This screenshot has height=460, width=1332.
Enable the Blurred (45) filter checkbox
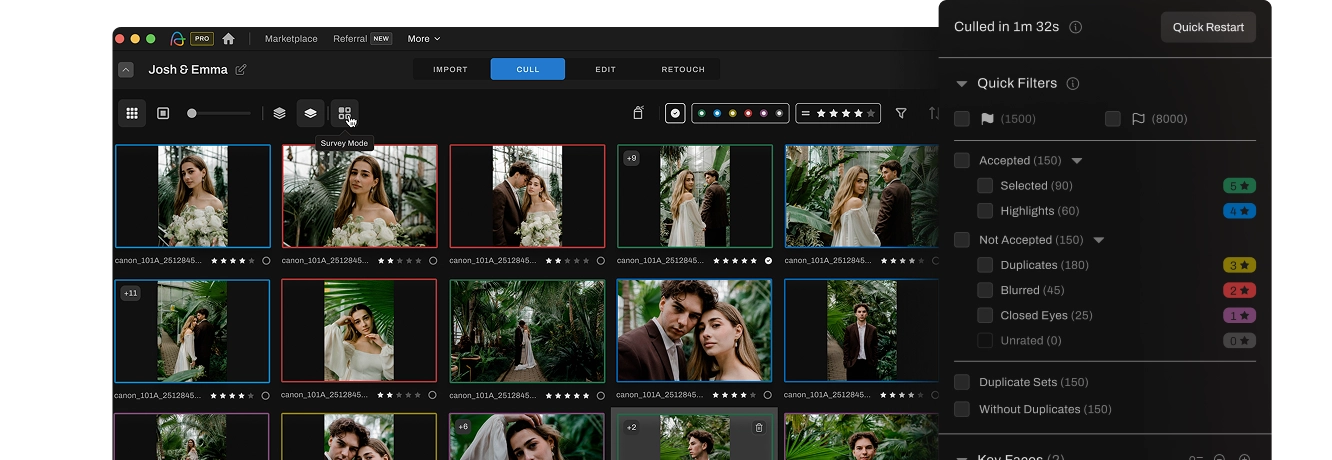[985, 291]
